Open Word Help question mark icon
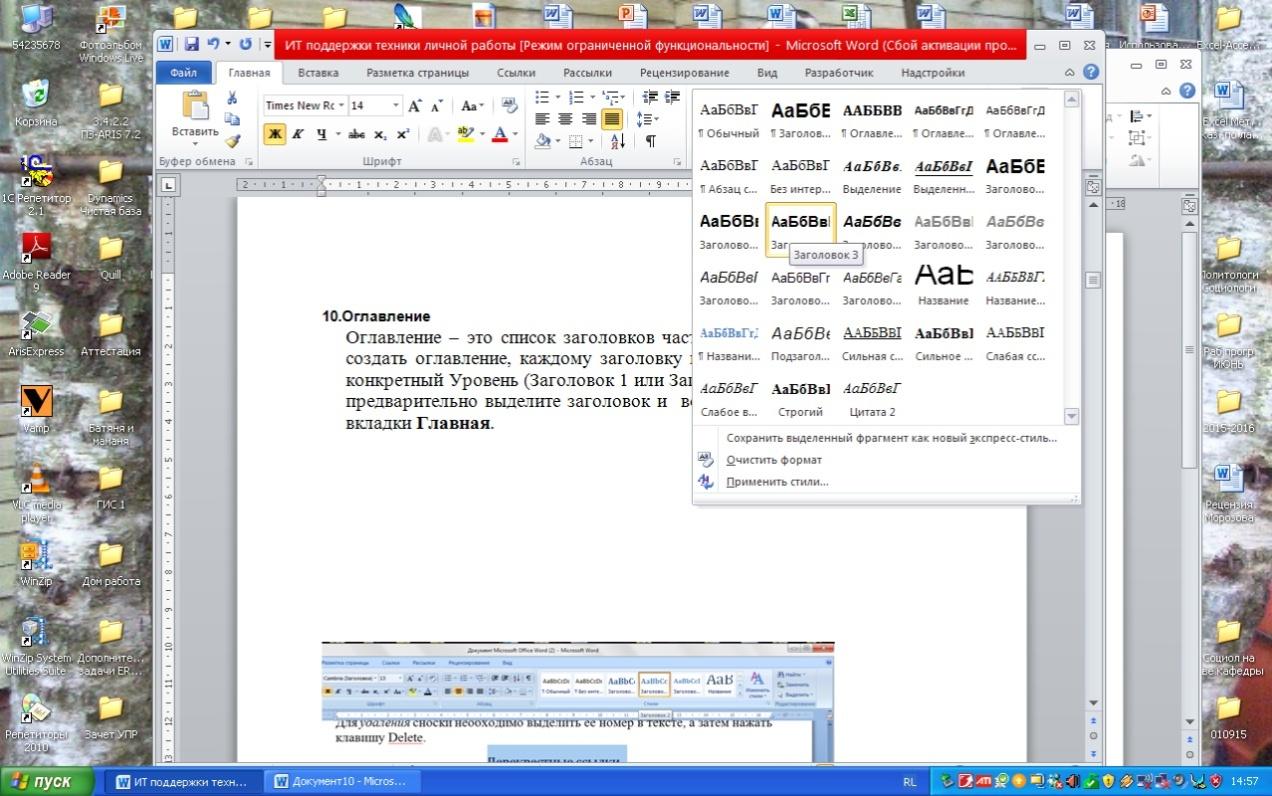The width and height of the screenshot is (1272, 796). coord(1091,73)
